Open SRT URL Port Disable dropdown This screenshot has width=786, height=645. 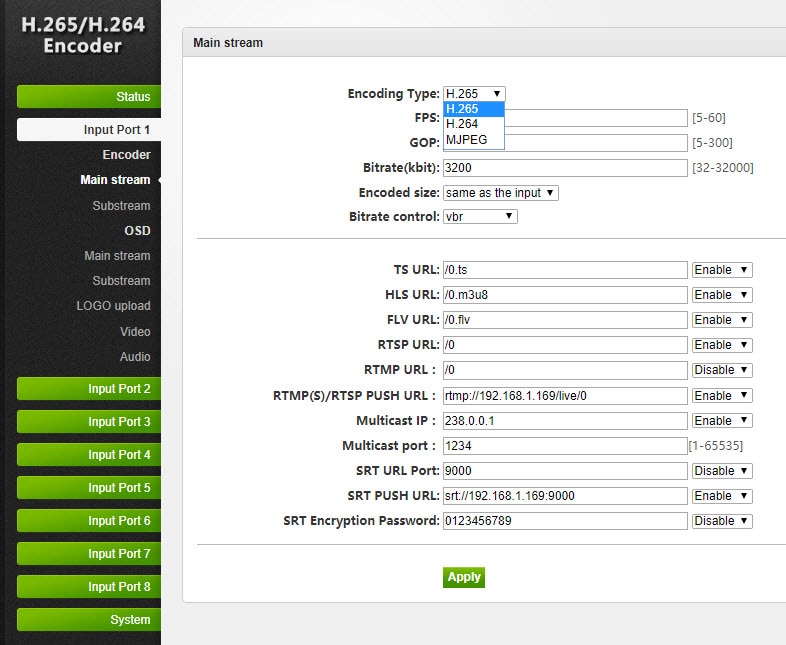click(x=722, y=471)
